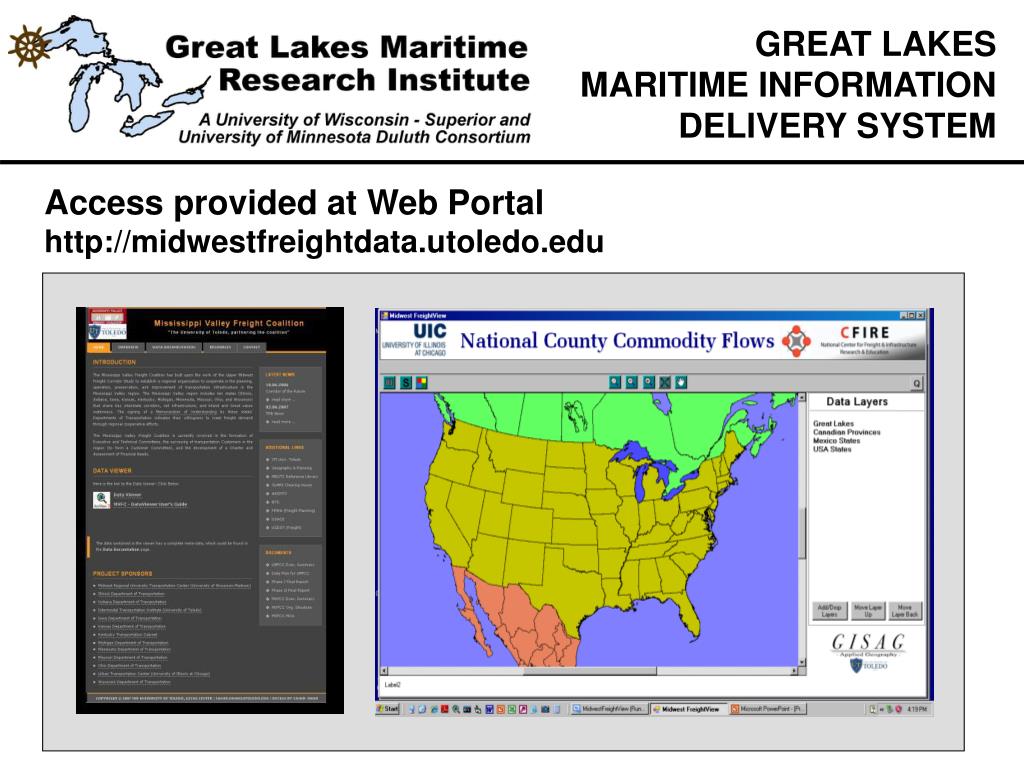Open the Contact tab on coalition site
This screenshot has width=1024, height=768.
point(251,347)
